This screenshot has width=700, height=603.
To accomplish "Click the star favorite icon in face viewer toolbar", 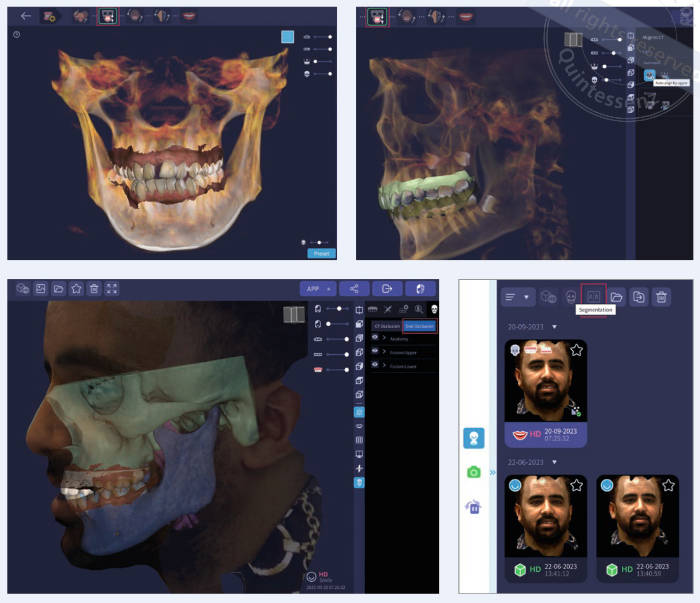I will coord(76,288).
